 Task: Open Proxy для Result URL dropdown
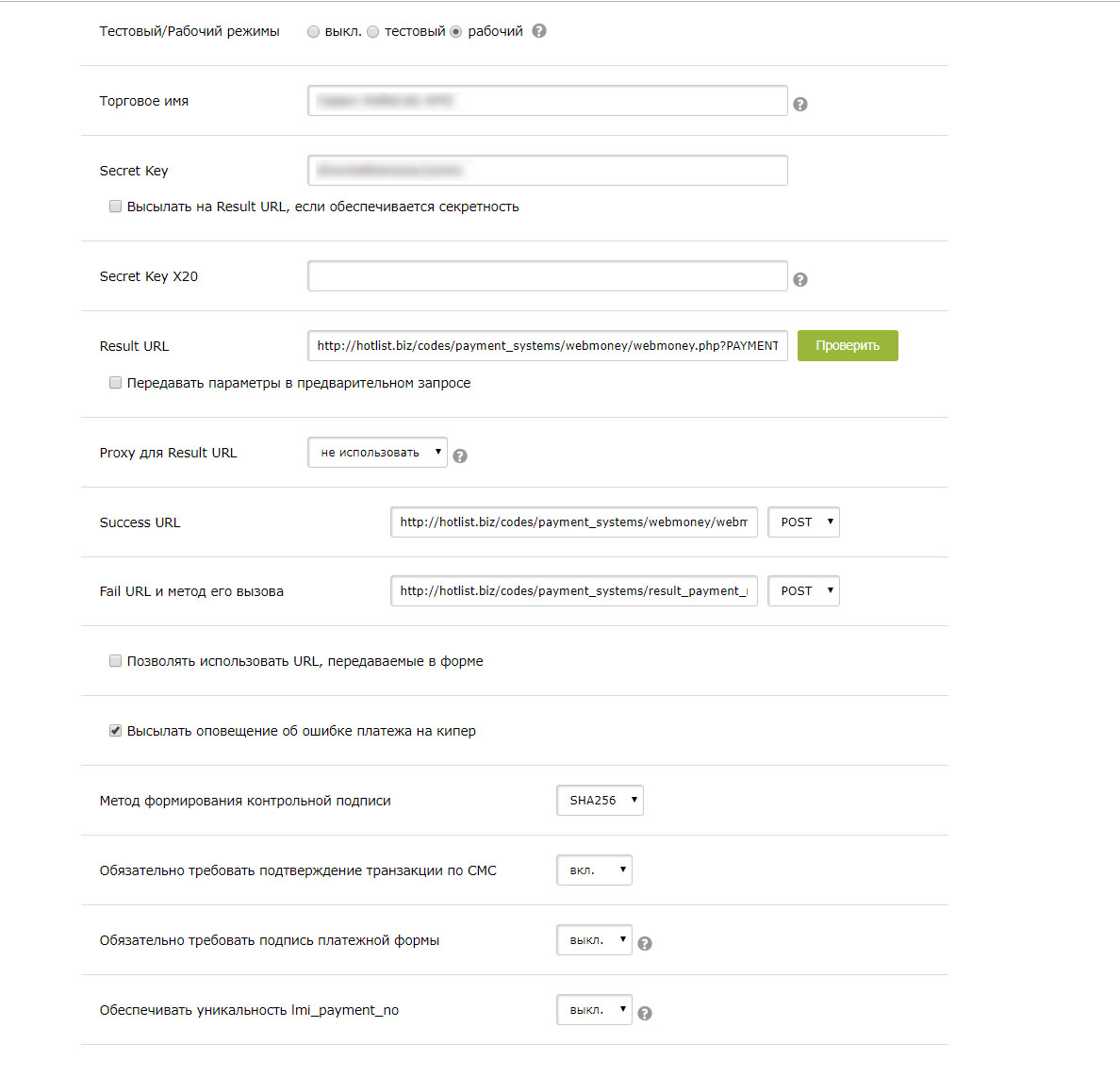377,453
